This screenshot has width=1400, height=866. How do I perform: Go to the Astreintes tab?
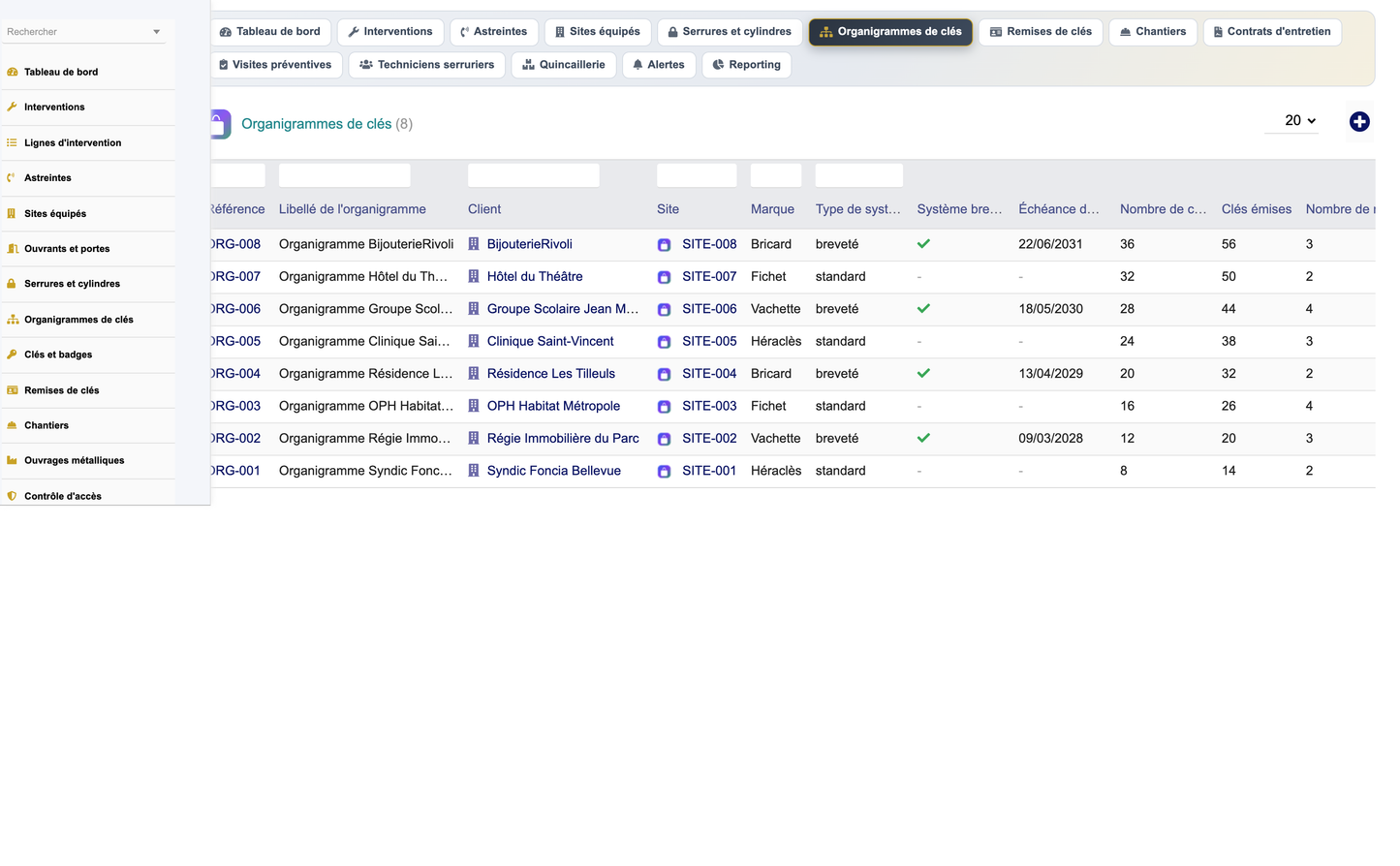pos(494,32)
